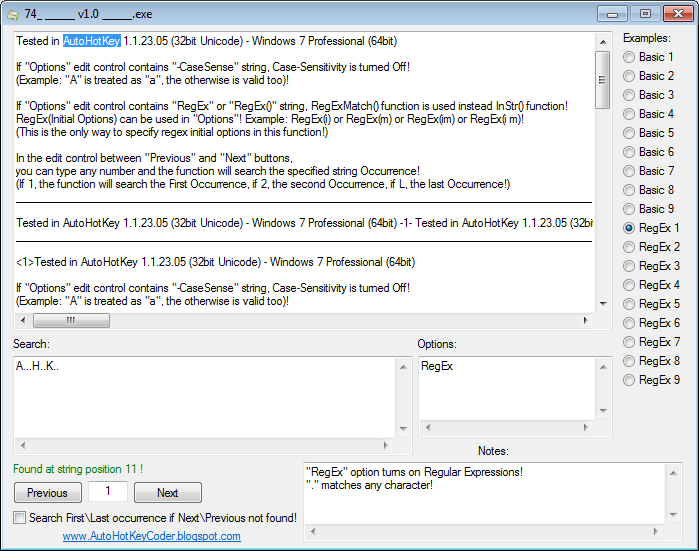The image size is (699, 551).
Task: Click into the Options text box
Action: pyautogui.click(x=507, y=388)
